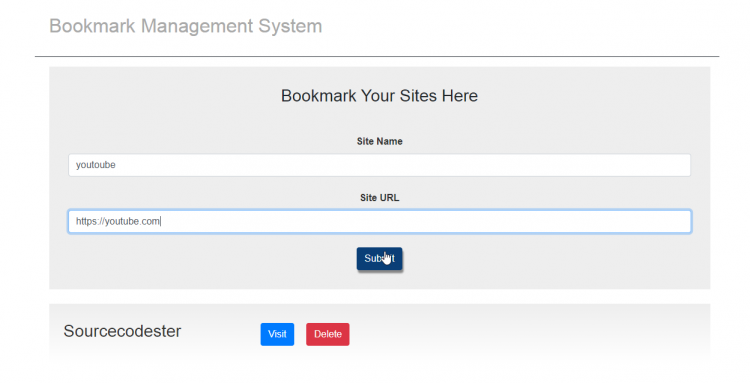
Task: Click the dark blue Submit label
Action: [379, 259]
